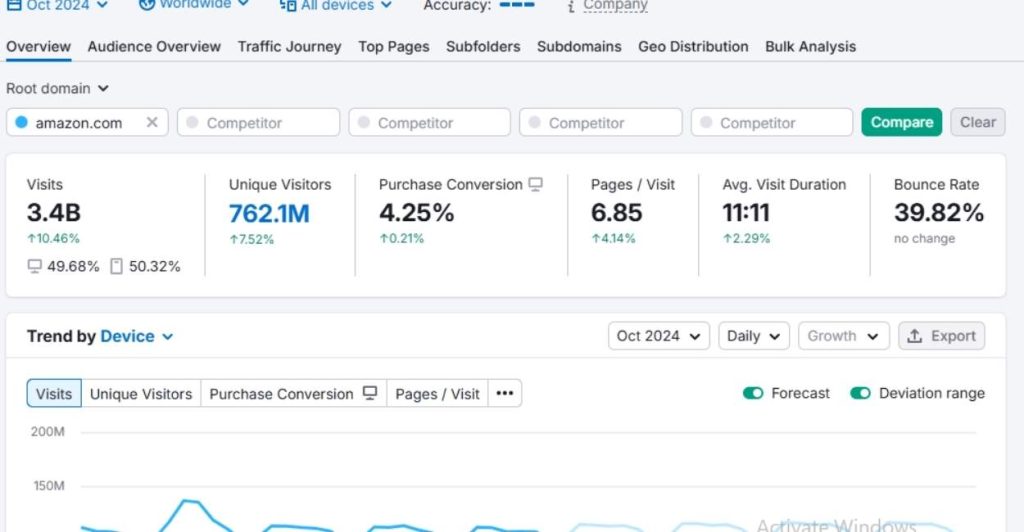Open the Daily granularity dropdown
This screenshot has height=532, width=1024.
click(753, 336)
